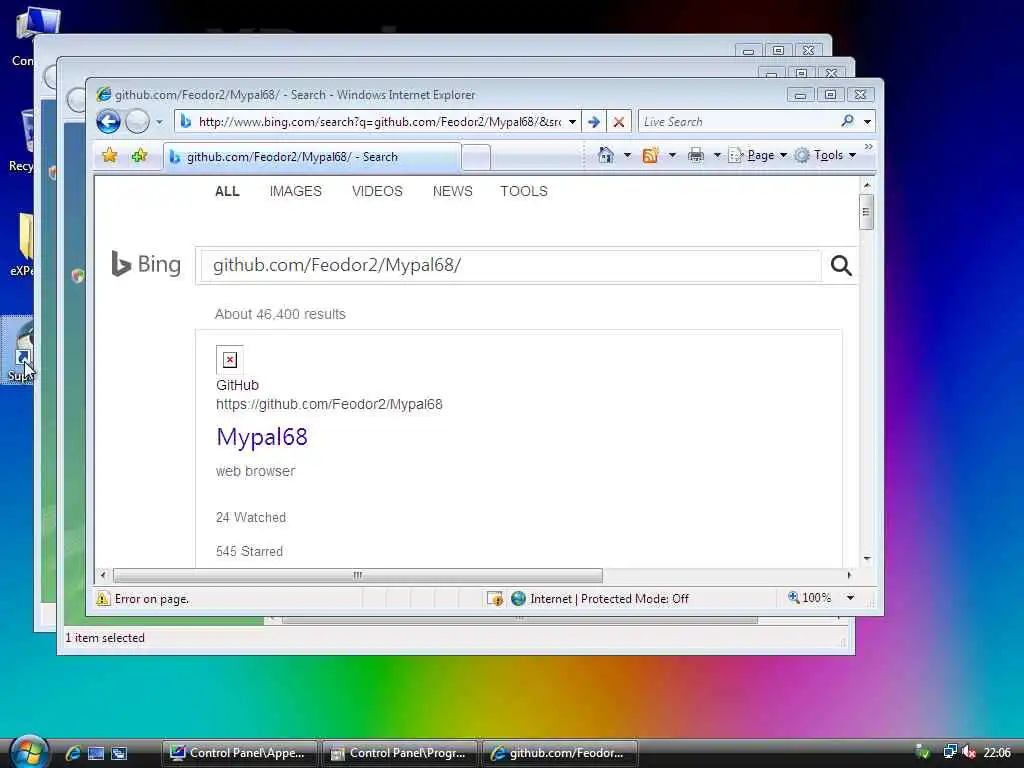Open the https://github.com/Feodor2/Mypal68 URL link
Viewport: 1024px width, 768px height.
tap(329, 404)
